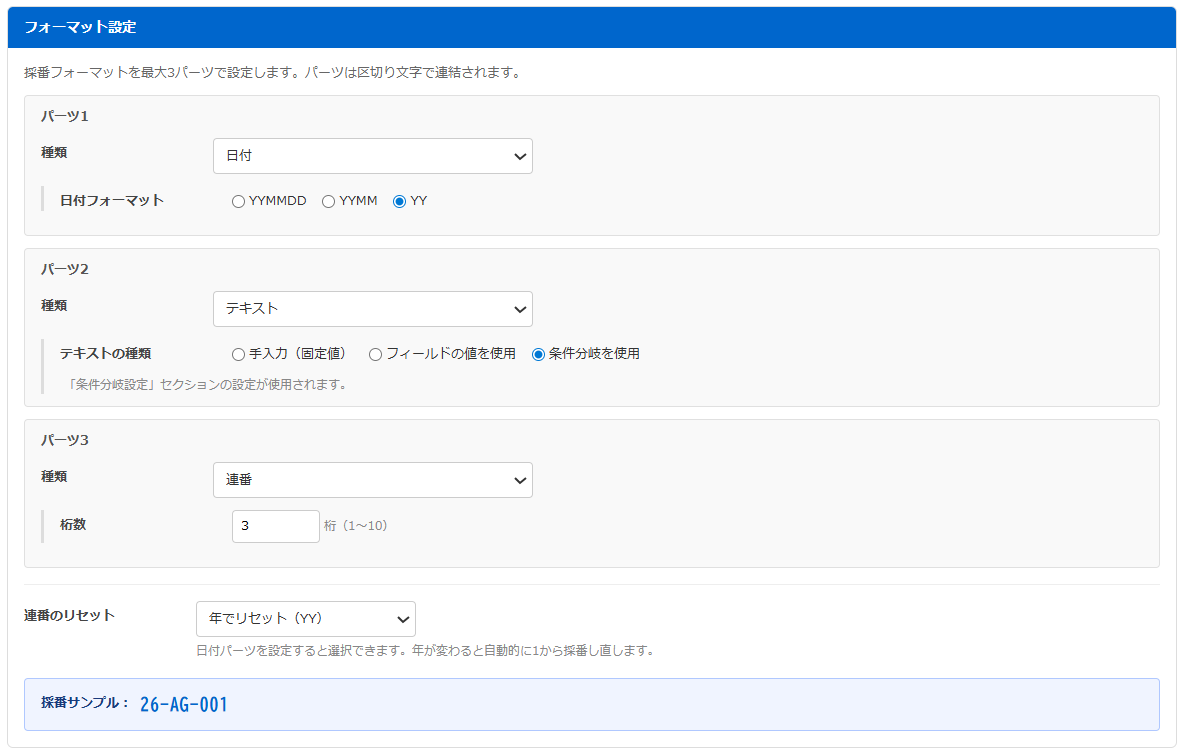Image resolution: width=1187 pixels, height=751 pixels.
Task: Click the フォーマット設定 header title
Action: [80, 27]
